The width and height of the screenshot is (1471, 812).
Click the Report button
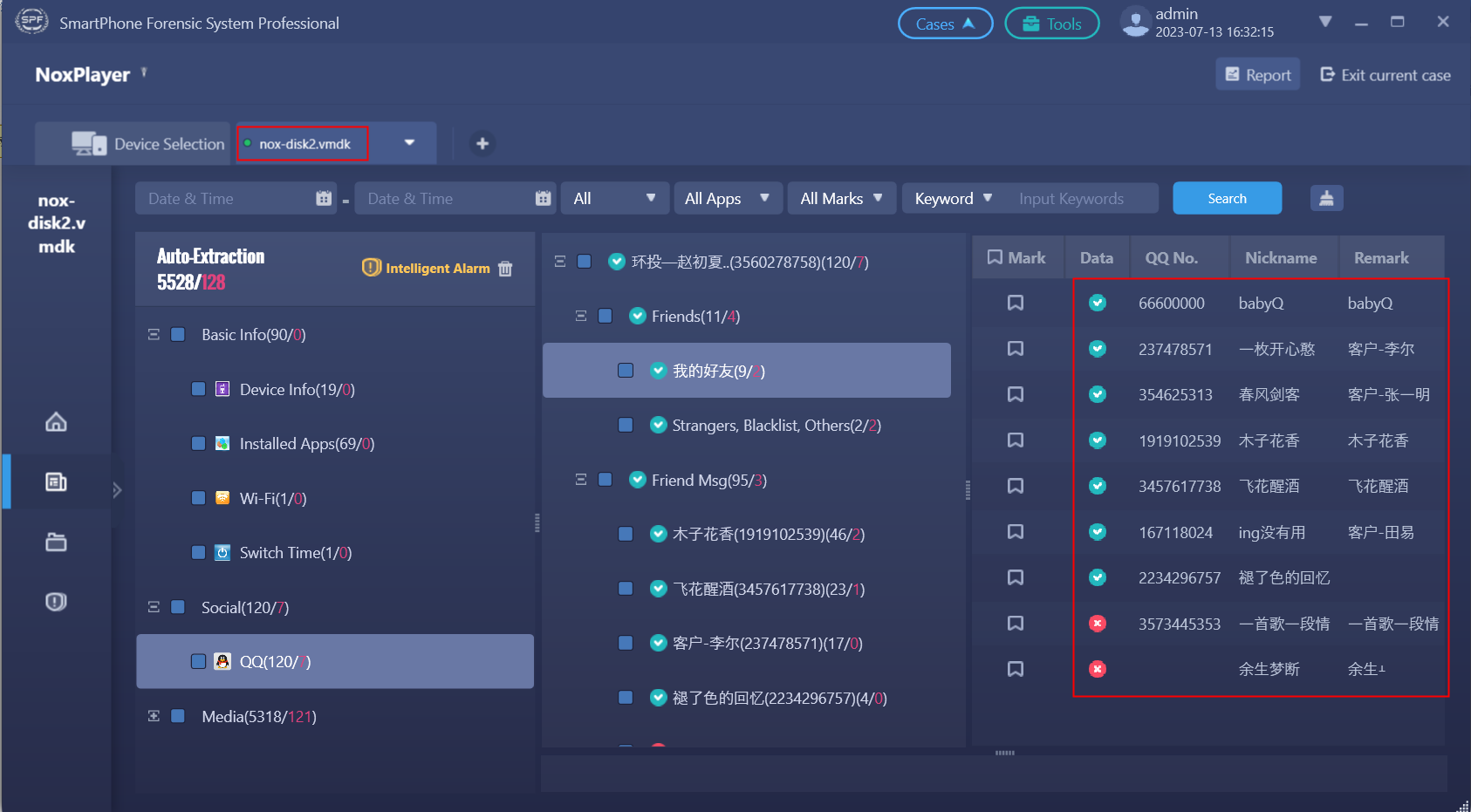(x=1258, y=74)
